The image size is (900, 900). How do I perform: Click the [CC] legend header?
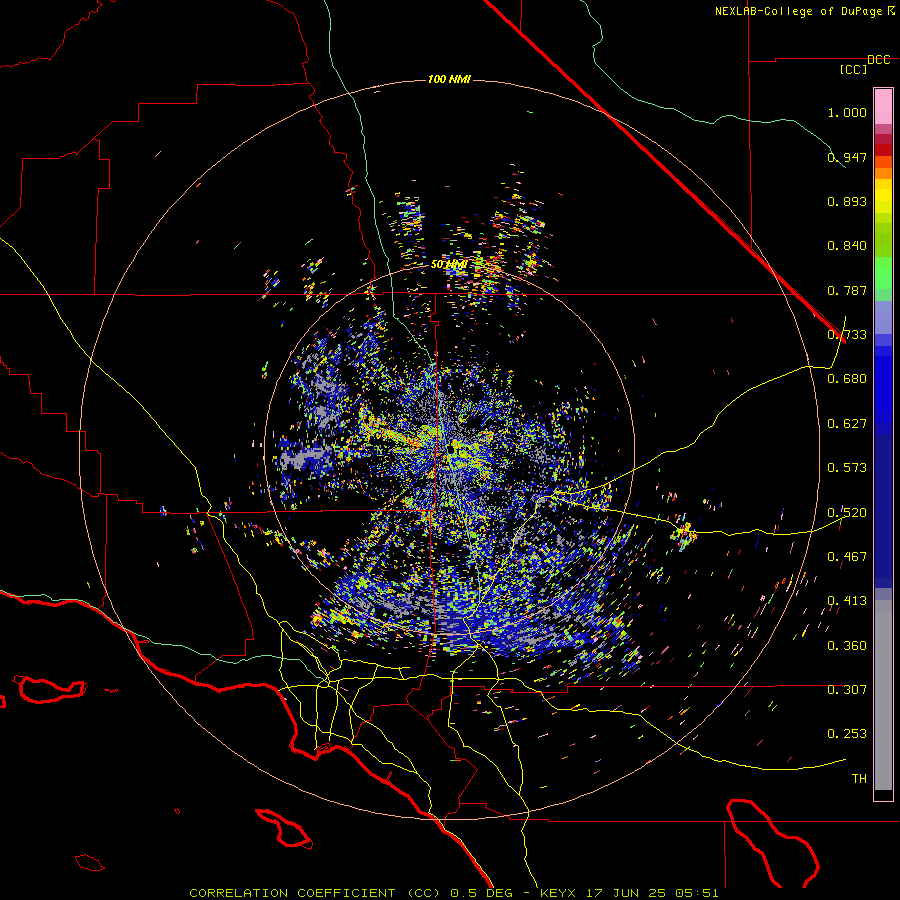854,69
